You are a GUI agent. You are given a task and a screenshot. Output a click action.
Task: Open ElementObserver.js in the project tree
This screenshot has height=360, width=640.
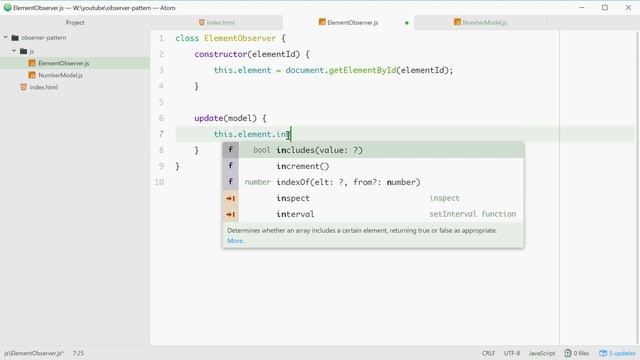pos(64,63)
